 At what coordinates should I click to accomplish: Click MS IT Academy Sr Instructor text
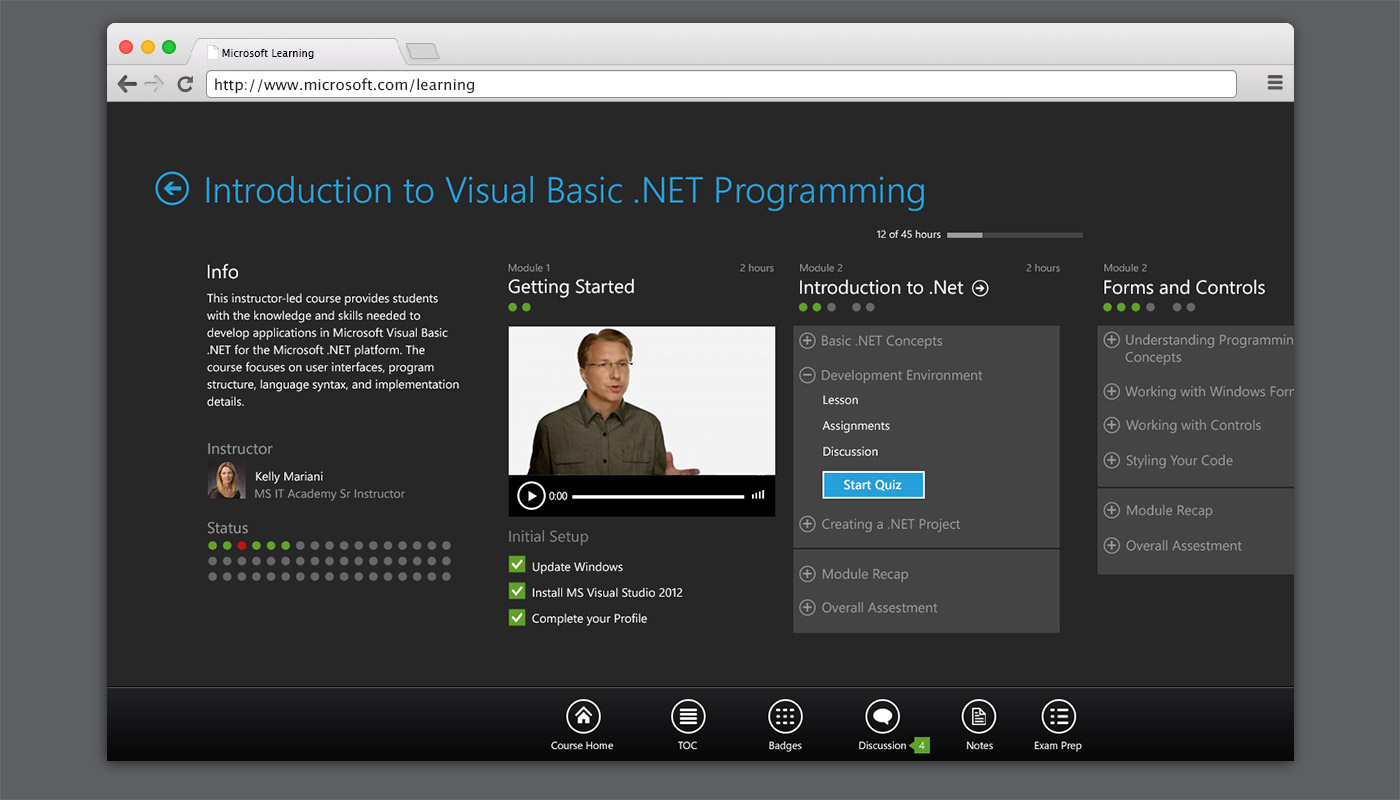[330, 494]
